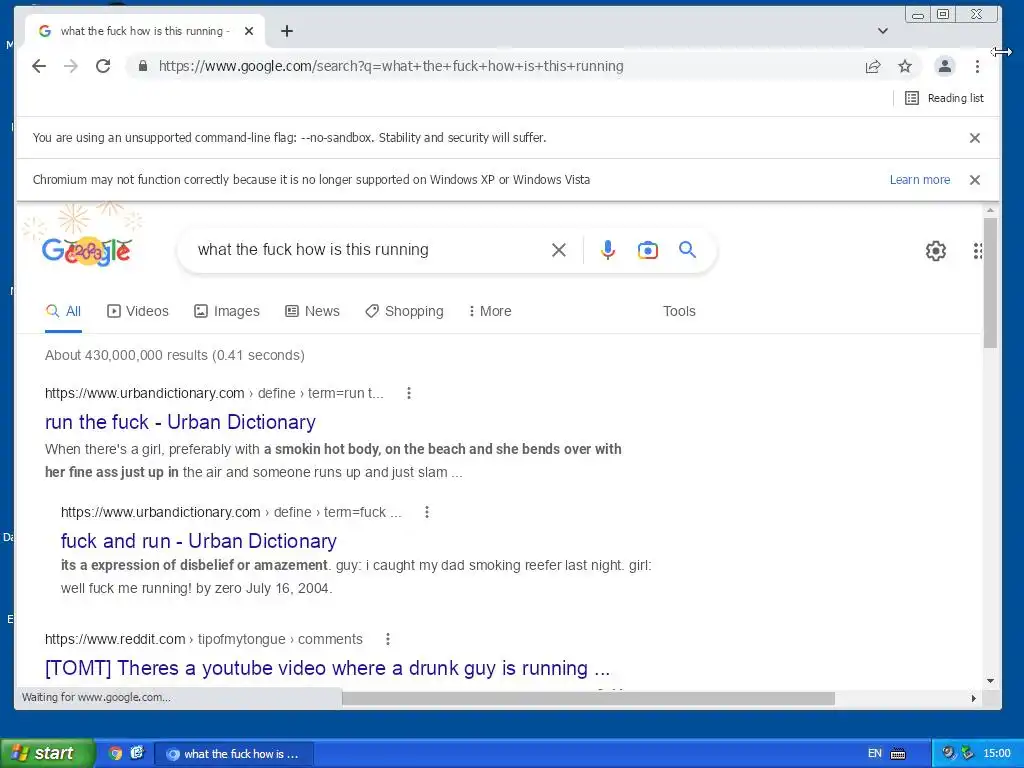Click the taskbar clock 15:00
The height and width of the screenshot is (768, 1024).
coord(997,753)
